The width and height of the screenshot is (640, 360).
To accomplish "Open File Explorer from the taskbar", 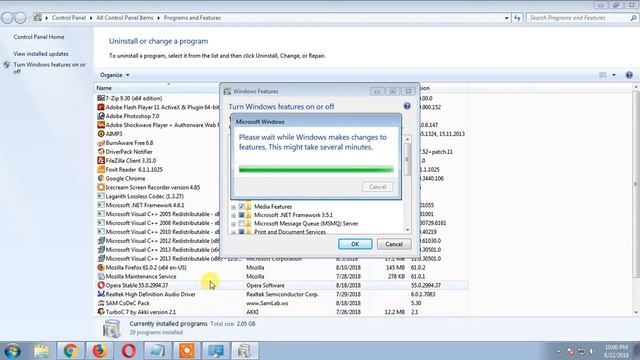I will (x=41, y=351).
